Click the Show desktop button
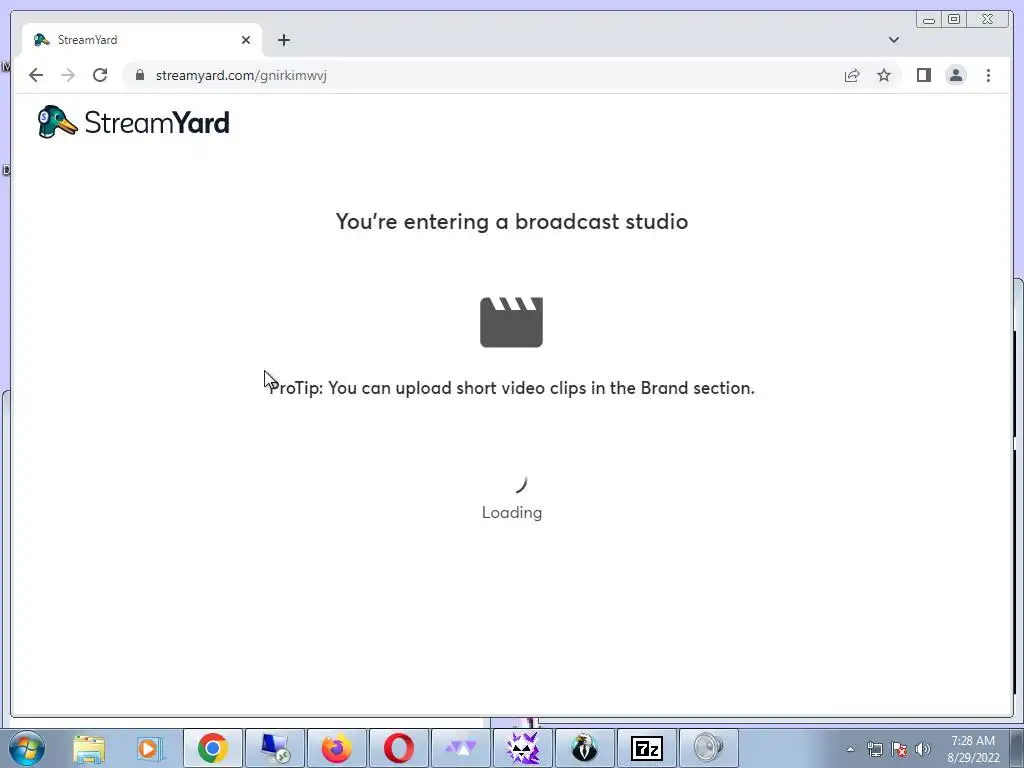 1017,748
